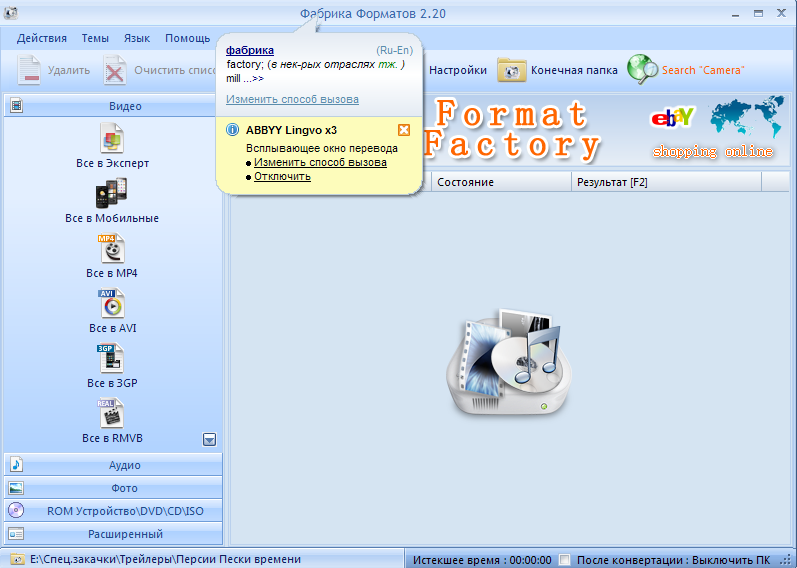The height and width of the screenshot is (568, 797).
Task: Sort by the Состояние column header
Action: pos(501,182)
